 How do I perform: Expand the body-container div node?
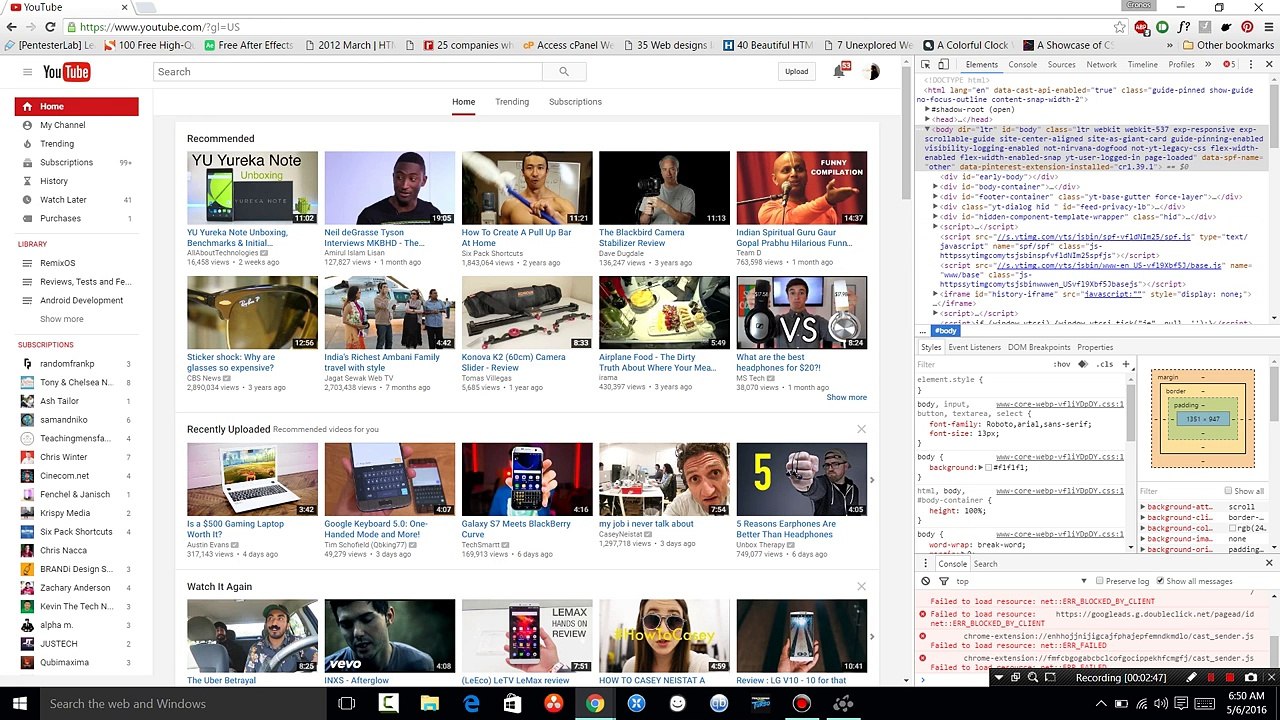pos(935,186)
